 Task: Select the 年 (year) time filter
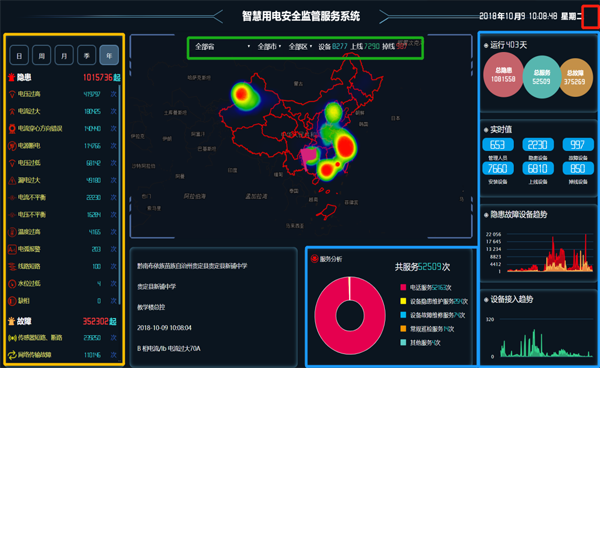coord(108,55)
